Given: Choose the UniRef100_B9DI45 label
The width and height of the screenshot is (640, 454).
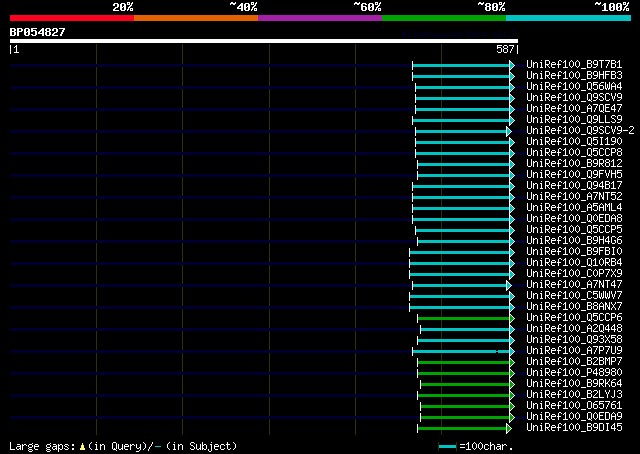Looking at the screenshot, I should click(x=574, y=428).
